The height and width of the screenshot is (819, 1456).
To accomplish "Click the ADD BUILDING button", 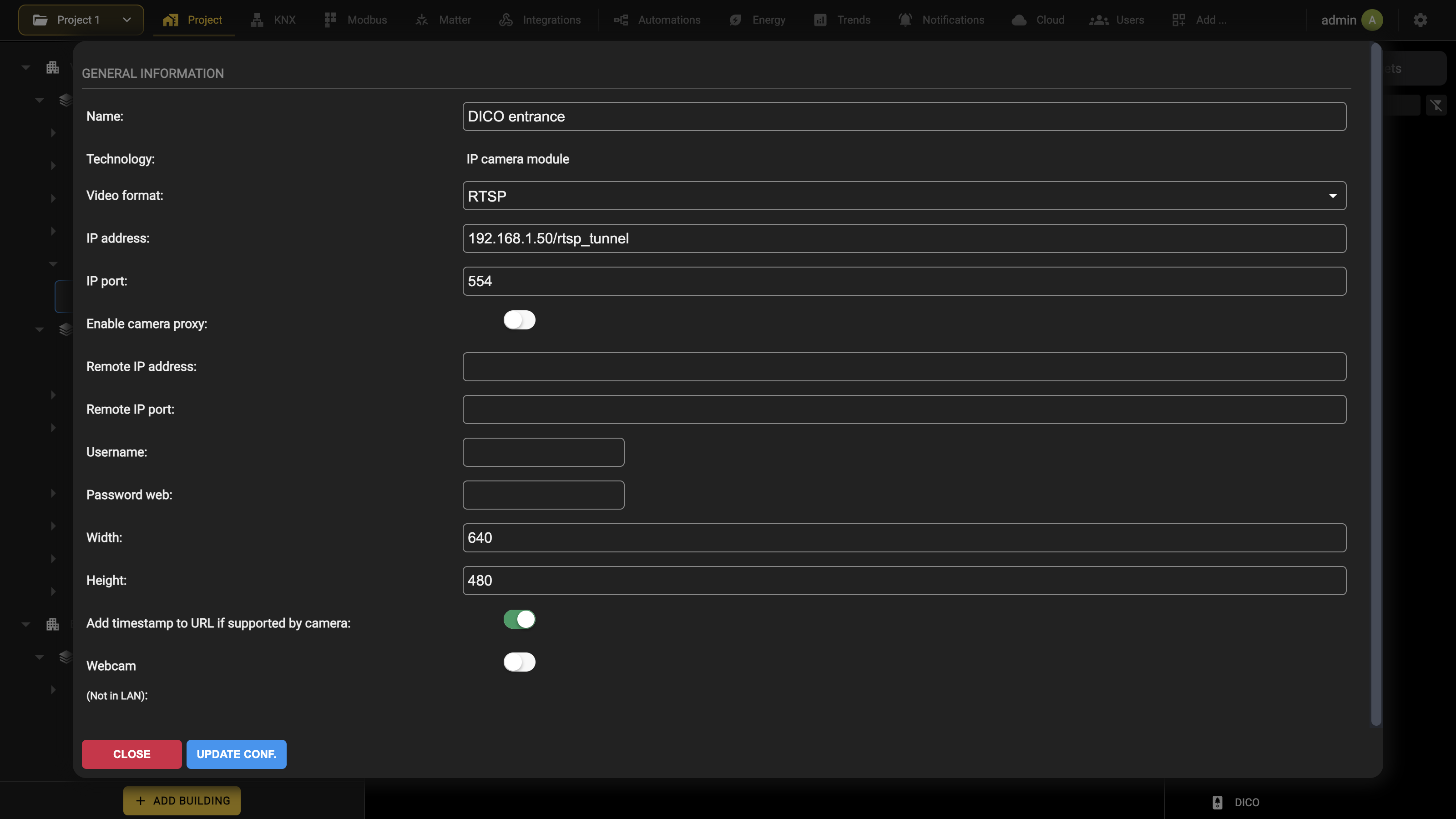I will (x=182, y=800).
